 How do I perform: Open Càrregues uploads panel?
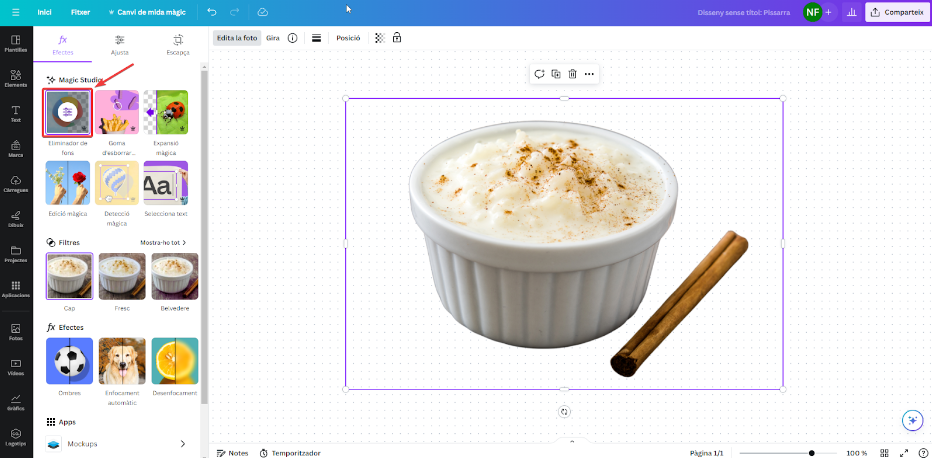[16, 184]
